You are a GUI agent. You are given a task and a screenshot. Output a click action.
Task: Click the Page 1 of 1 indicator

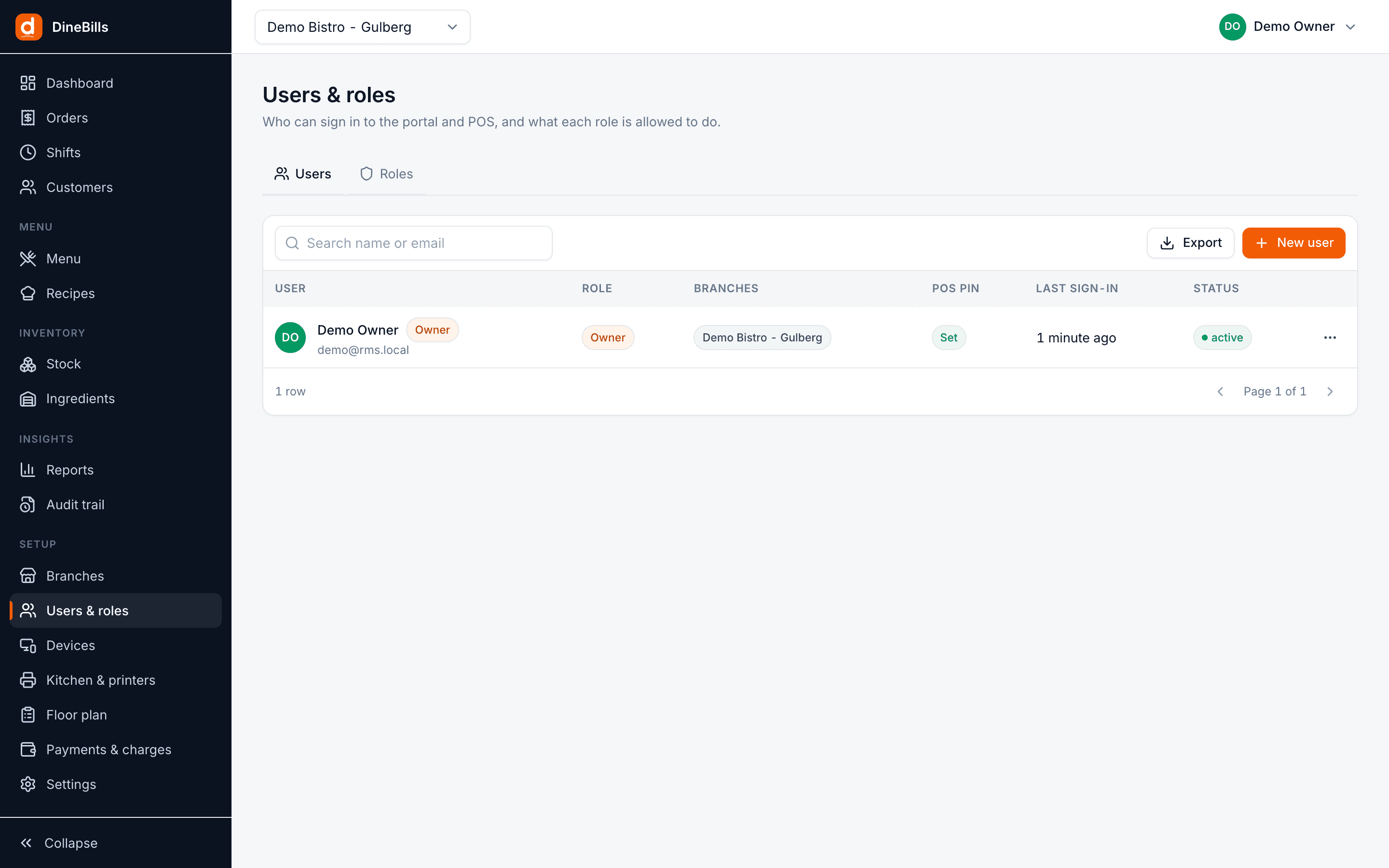1275,392
